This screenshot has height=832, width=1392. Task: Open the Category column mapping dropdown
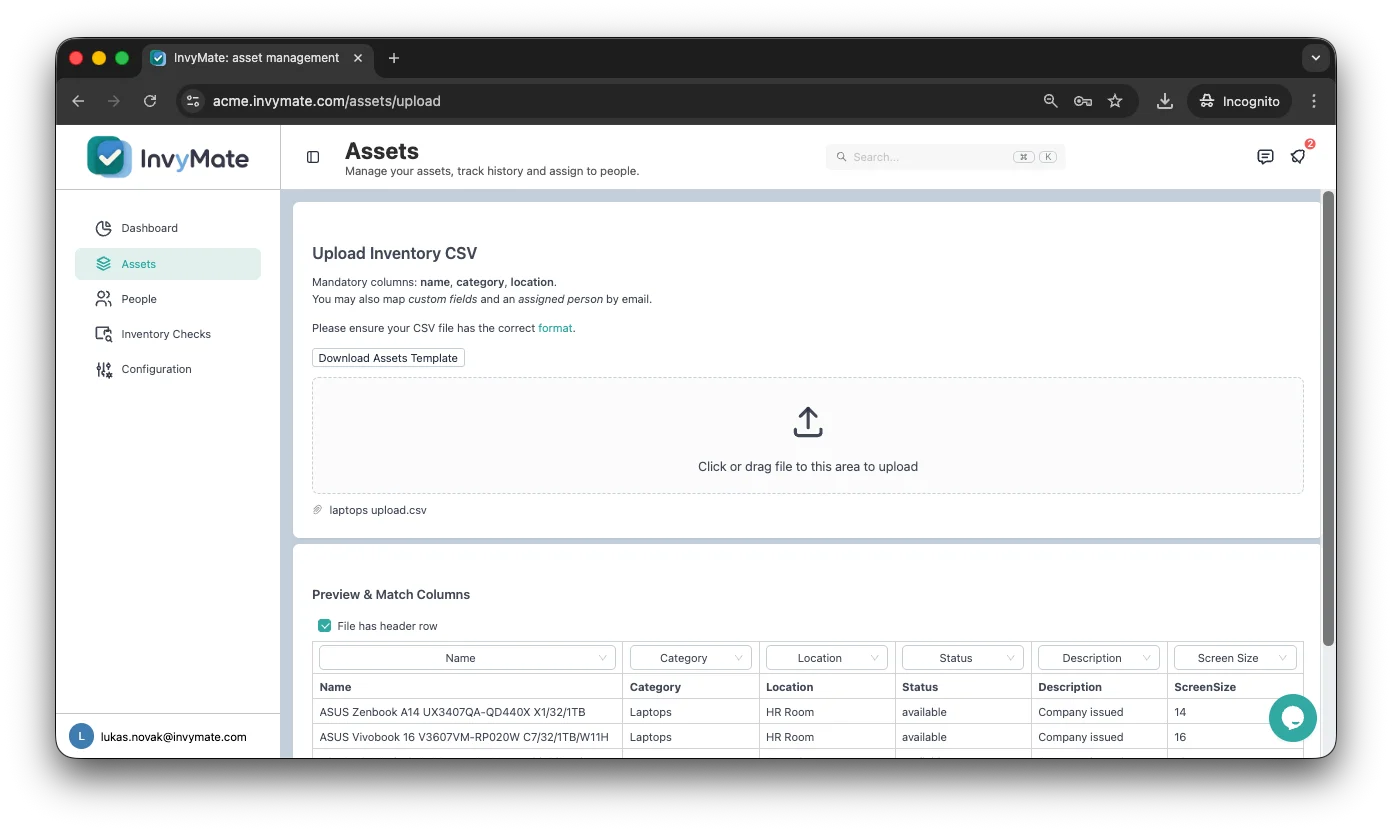pos(691,658)
